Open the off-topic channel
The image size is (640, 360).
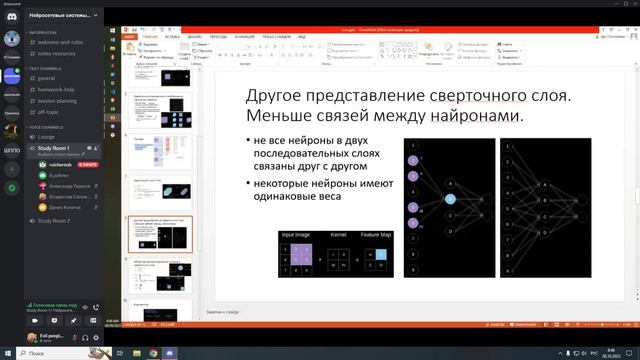pyautogui.click(x=48, y=112)
